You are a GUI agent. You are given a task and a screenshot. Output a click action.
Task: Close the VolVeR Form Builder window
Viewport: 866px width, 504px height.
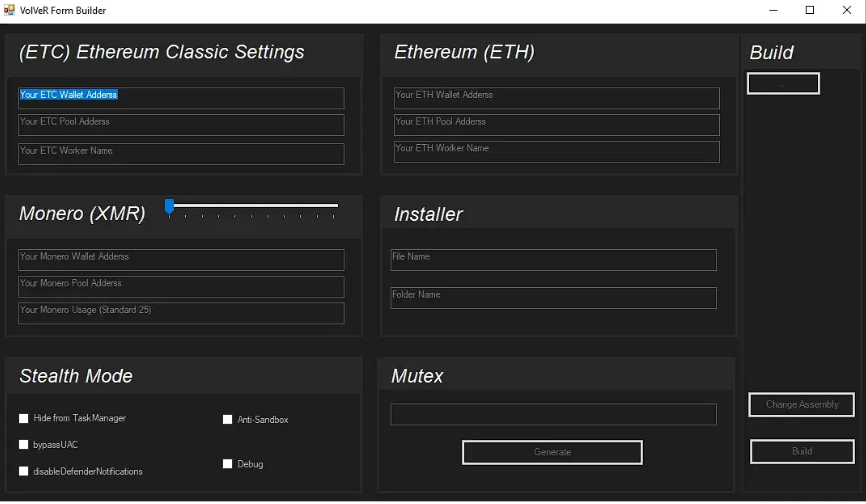[847, 10]
